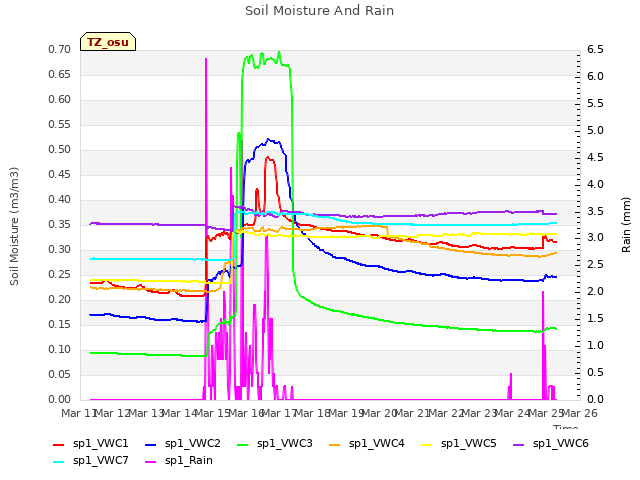The width and height of the screenshot is (640, 480).
Task: Click the Mar 13 x-axis tick label
Action: [x=146, y=413]
